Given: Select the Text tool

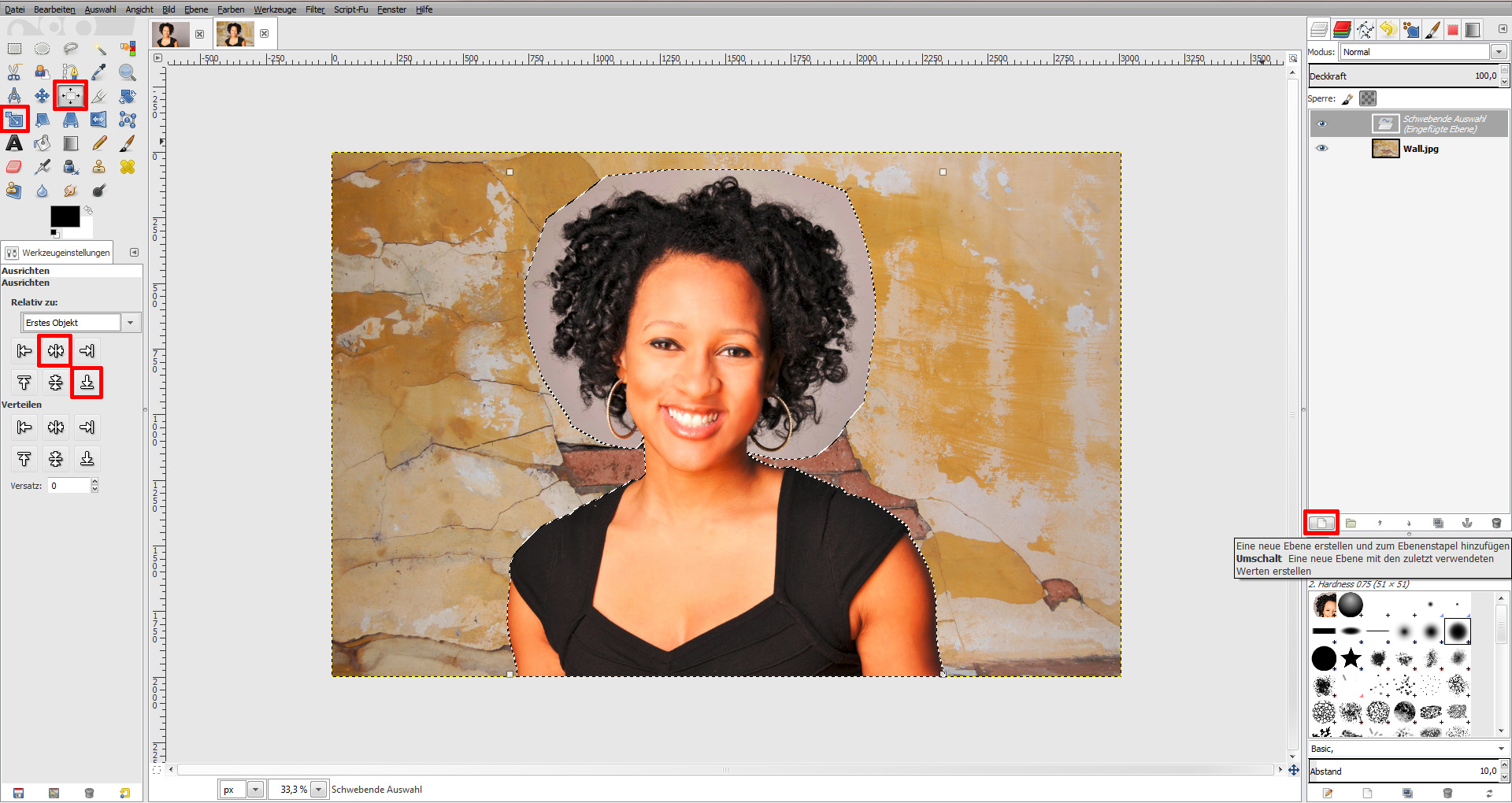Looking at the screenshot, I should tap(14, 143).
